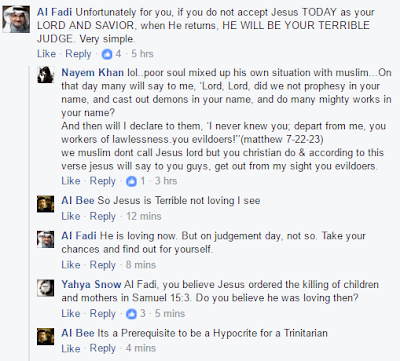The height and width of the screenshot is (361, 400).
Task: Click the like-count icon on Yahya Snow's comment
Action: coord(131,314)
